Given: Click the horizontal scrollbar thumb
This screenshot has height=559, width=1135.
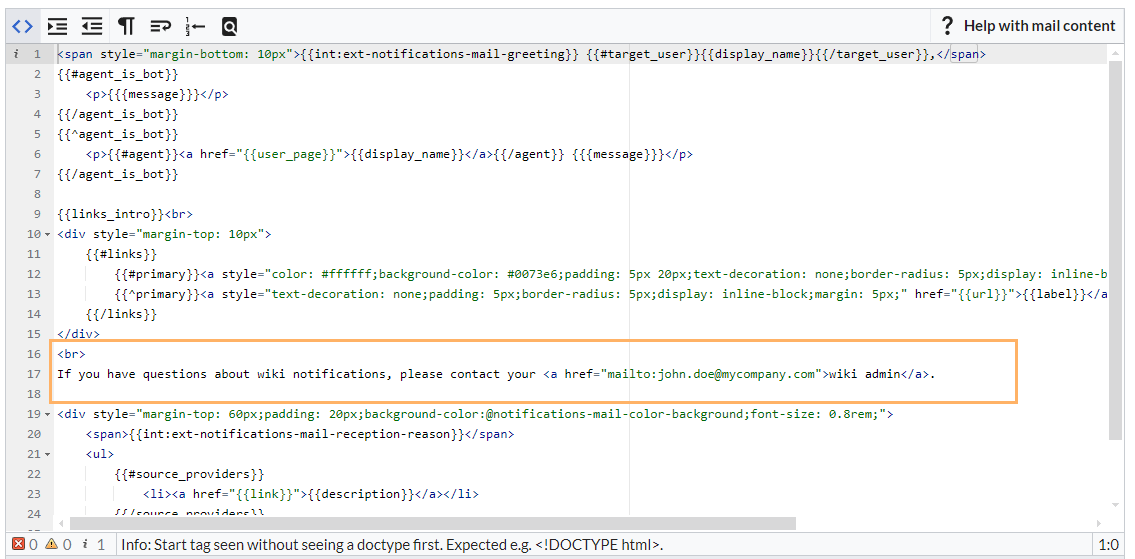Looking at the screenshot, I should 433,523.
